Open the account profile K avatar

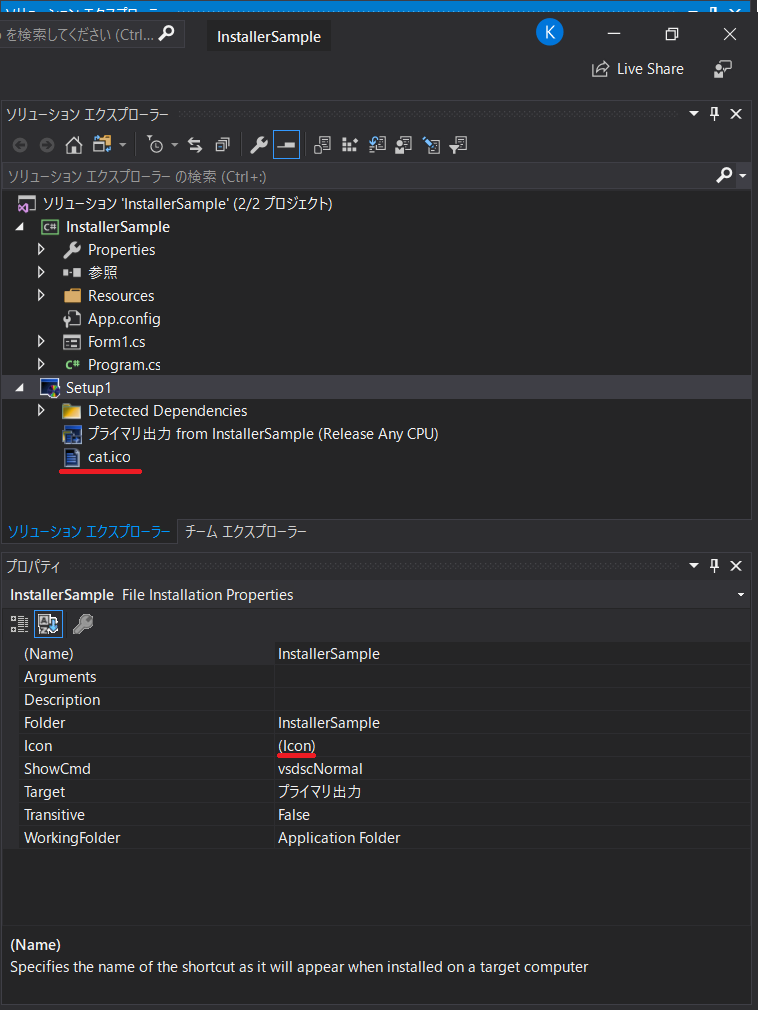pos(549,32)
